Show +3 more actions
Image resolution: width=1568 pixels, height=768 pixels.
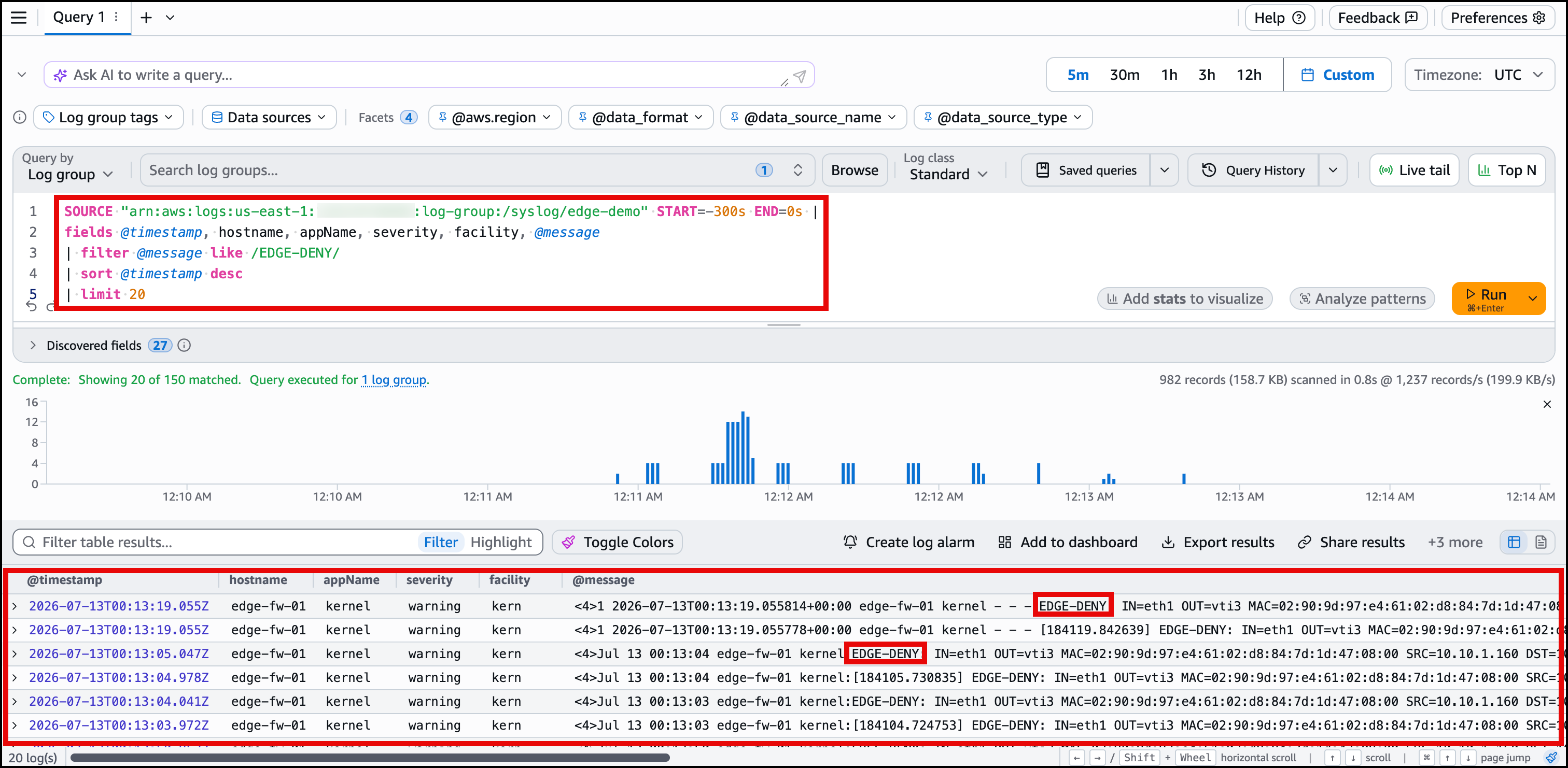(x=1455, y=542)
